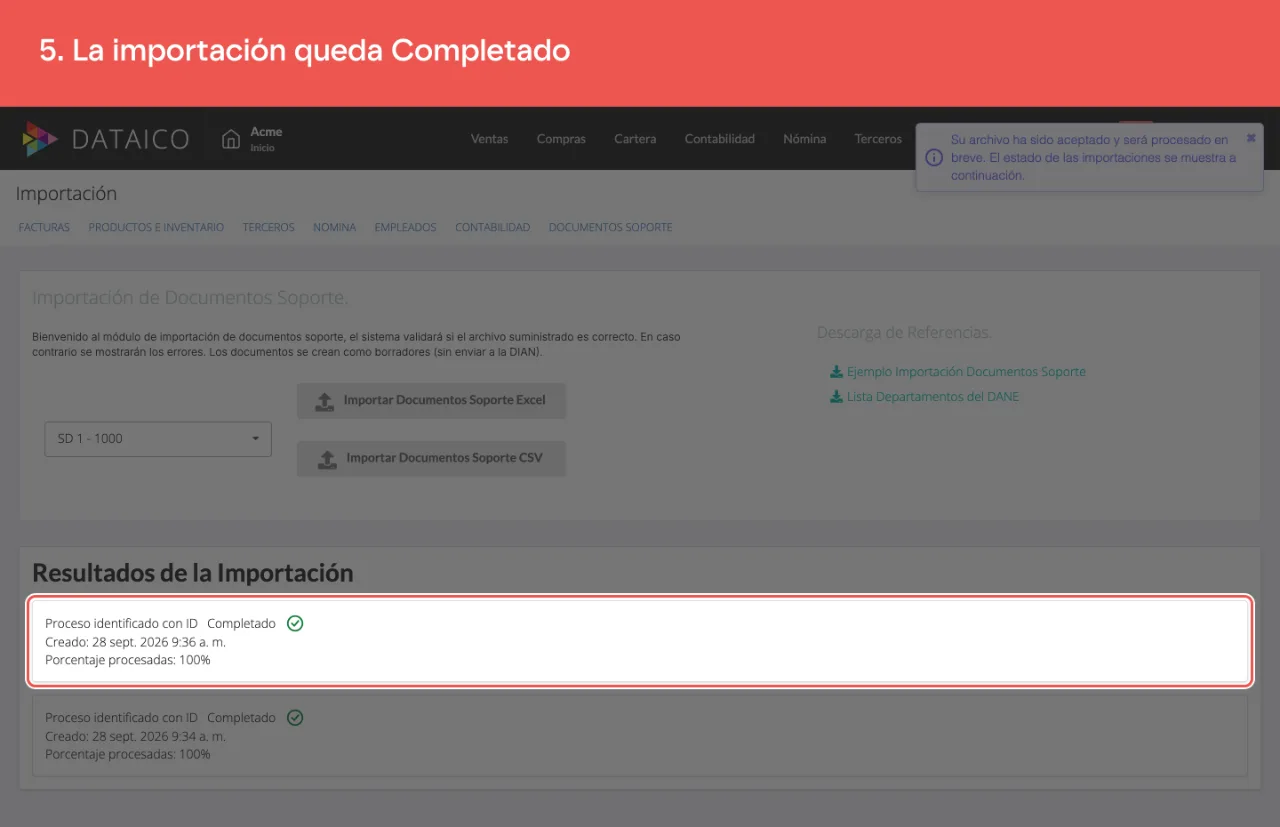The height and width of the screenshot is (827, 1280).
Task: Click download icon beside Lista Departamentos
Action: (x=836, y=397)
